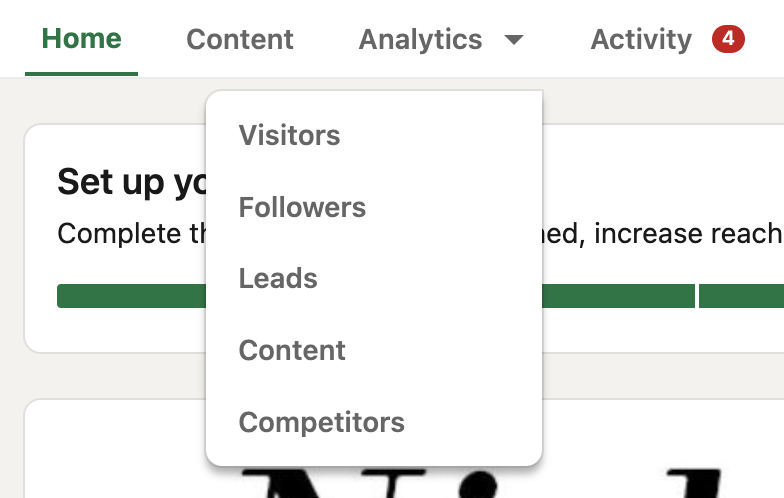Click the white divider in progress bar

(697, 296)
